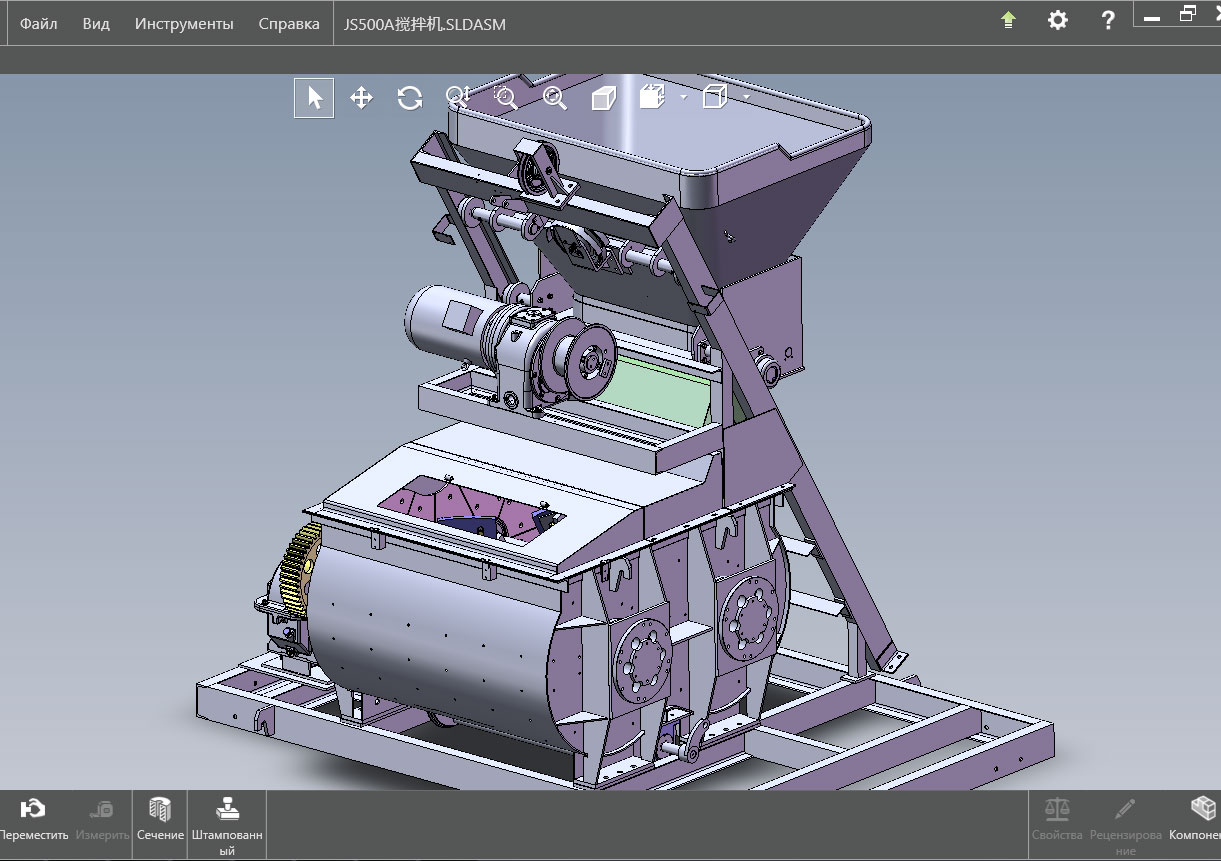Open the Вид menu
1221x861 pixels.
point(96,24)
